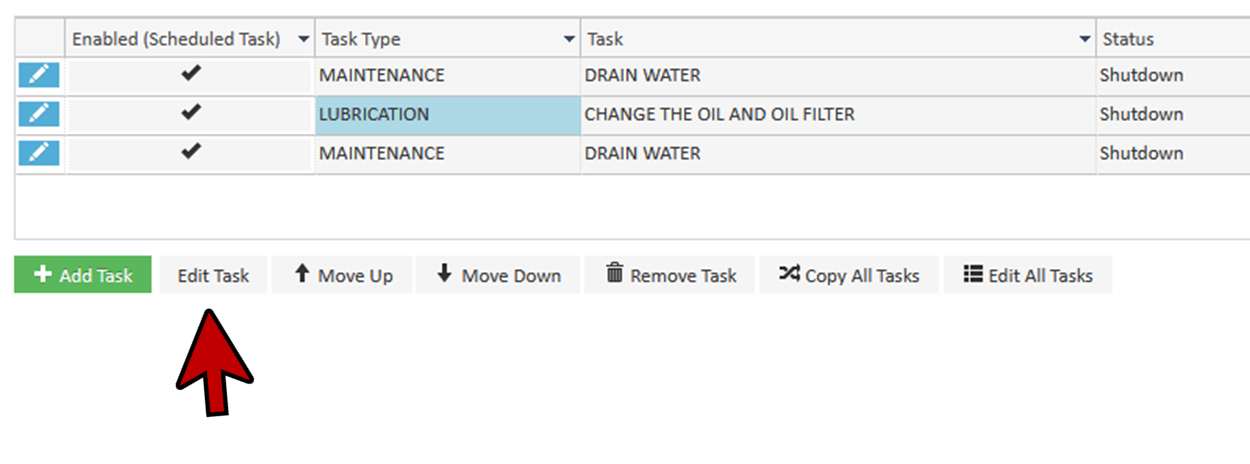Open Enabled (Scheduled Task) column filter dropdown
The image size is (1250, 464).
pos(303,40)
